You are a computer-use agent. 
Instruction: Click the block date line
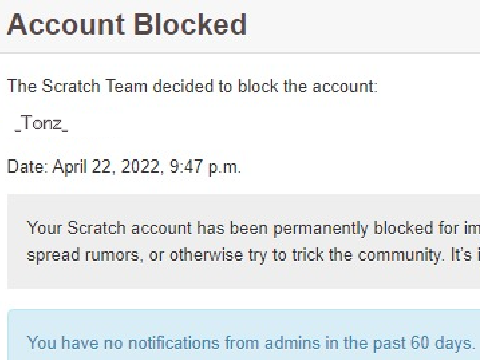tap(124, 167)
